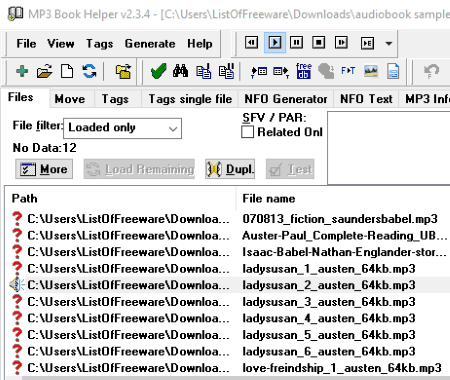Open the Tags menu
Screen dimensions: 450x380
click(x=99, y=44)
